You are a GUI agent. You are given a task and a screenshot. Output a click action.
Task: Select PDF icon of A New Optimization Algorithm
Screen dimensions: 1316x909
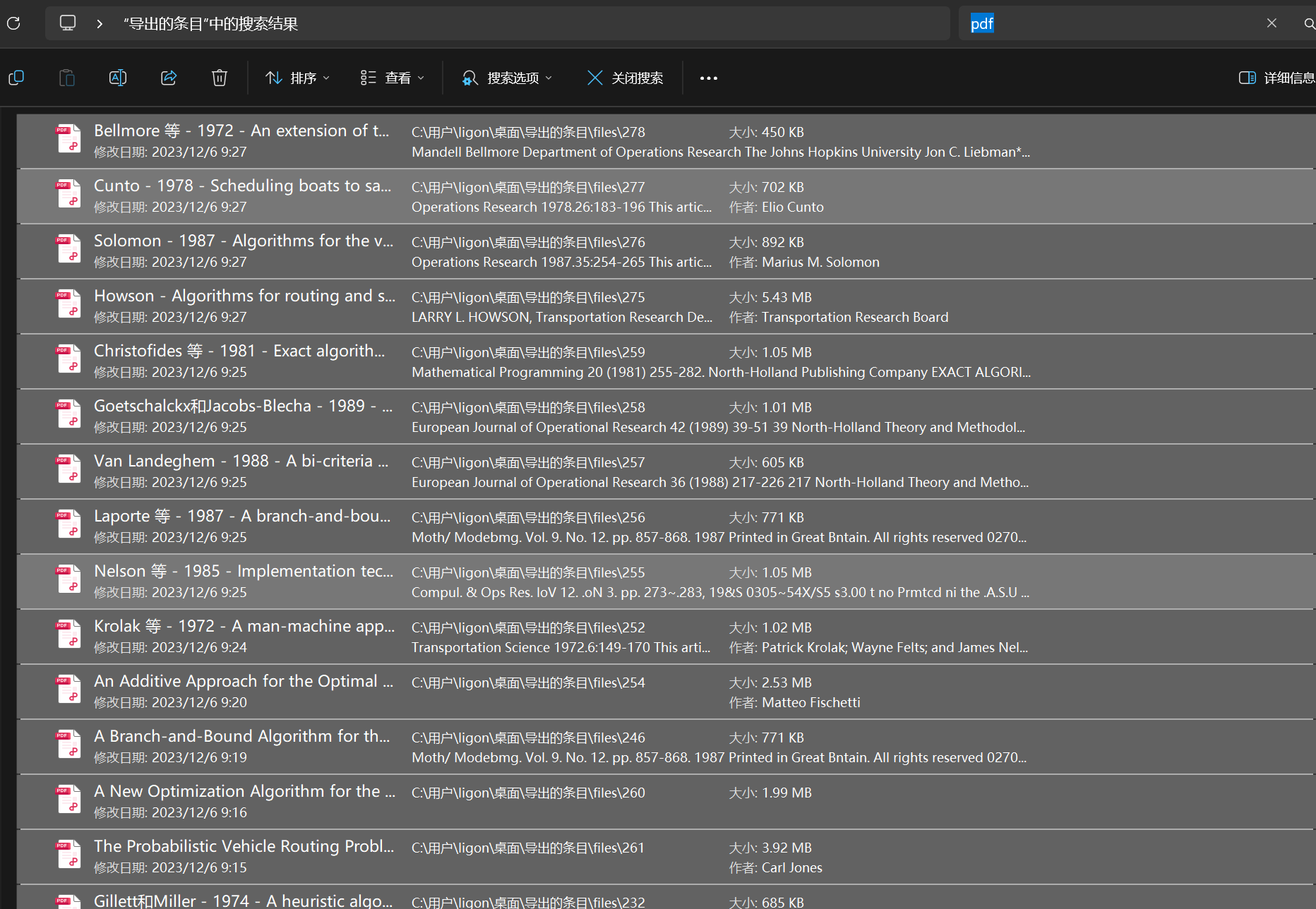[69, 800]
